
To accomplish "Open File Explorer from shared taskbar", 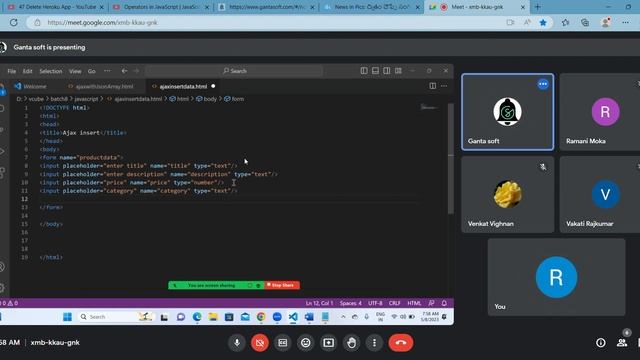I will 213,317.
